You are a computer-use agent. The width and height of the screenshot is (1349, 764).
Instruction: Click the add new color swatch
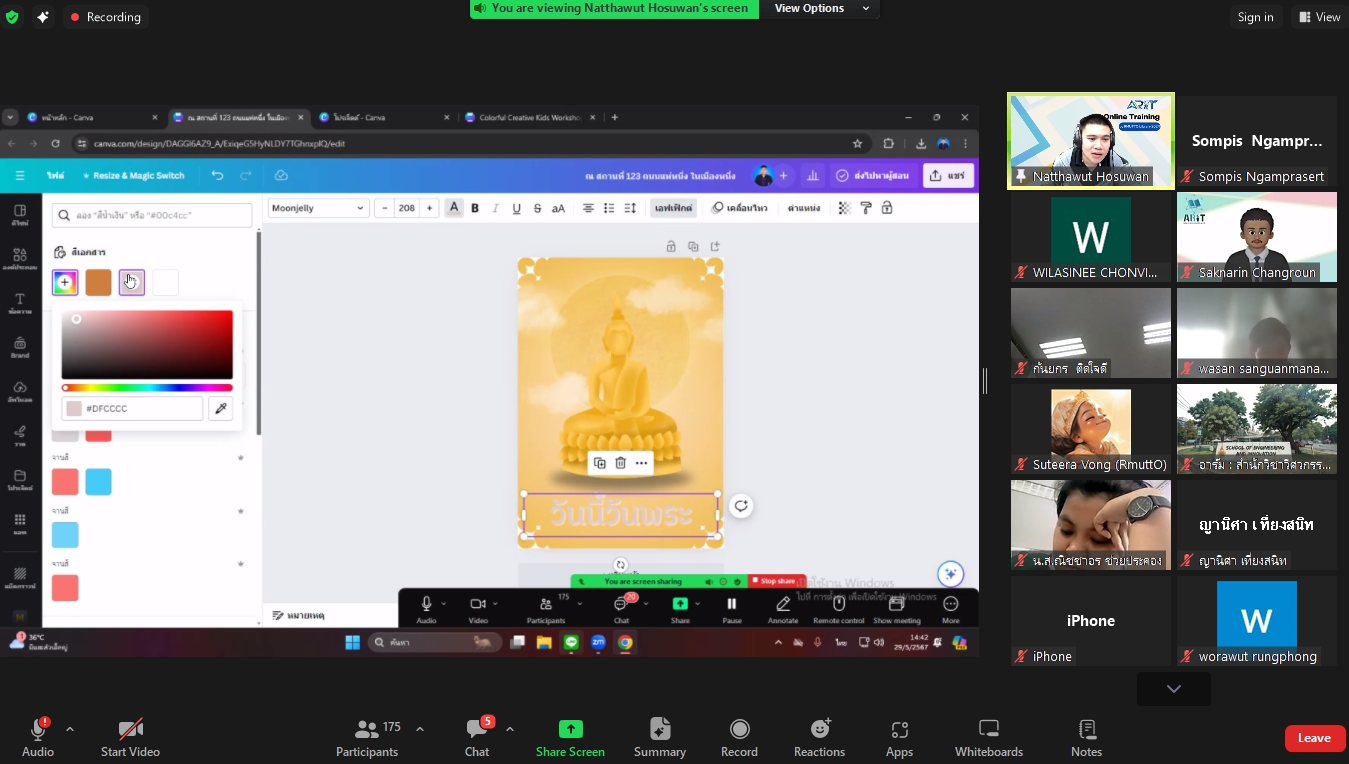click(x=64, y=283)
